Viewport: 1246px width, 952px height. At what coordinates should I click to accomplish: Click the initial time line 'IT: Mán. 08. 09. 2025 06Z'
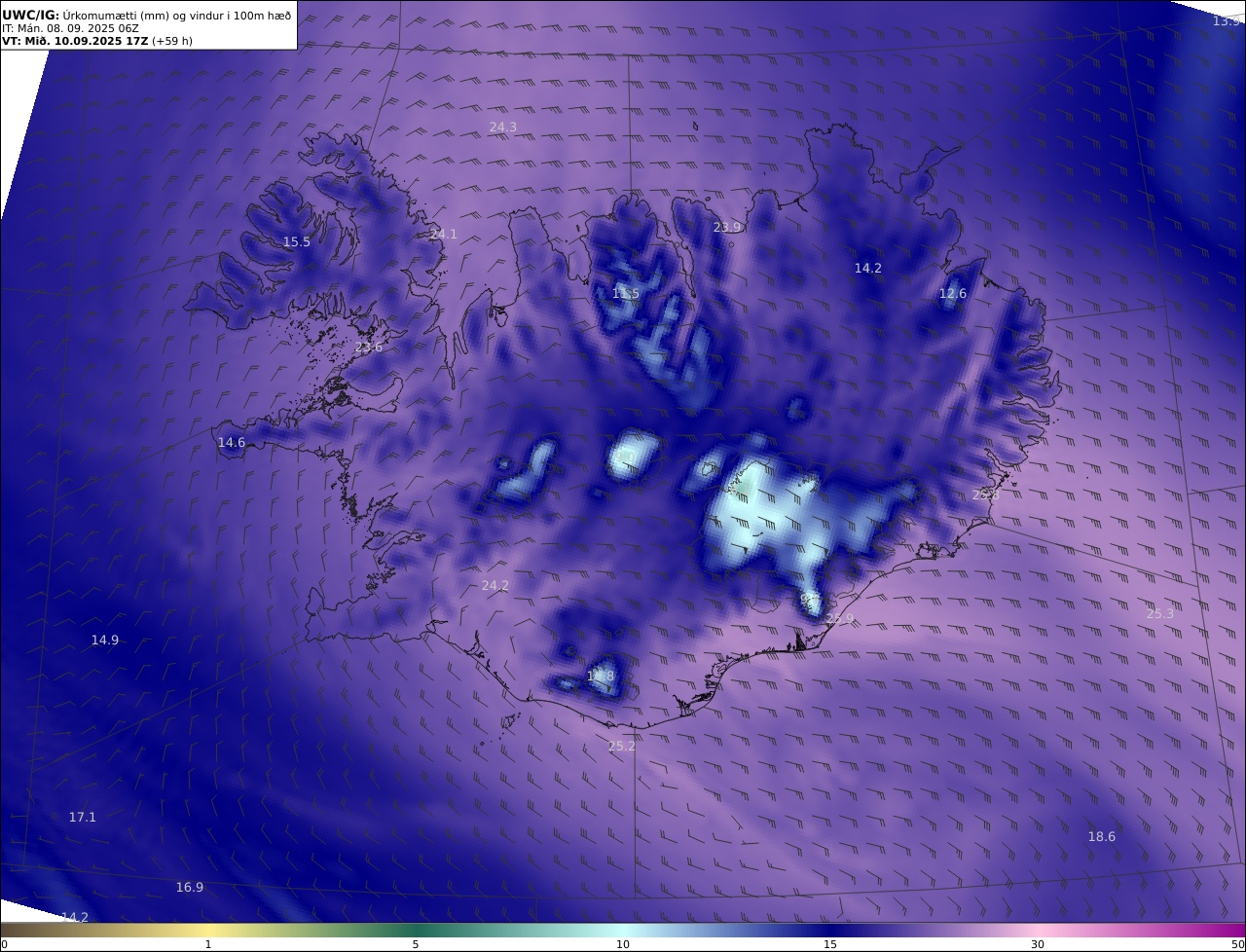70,28
